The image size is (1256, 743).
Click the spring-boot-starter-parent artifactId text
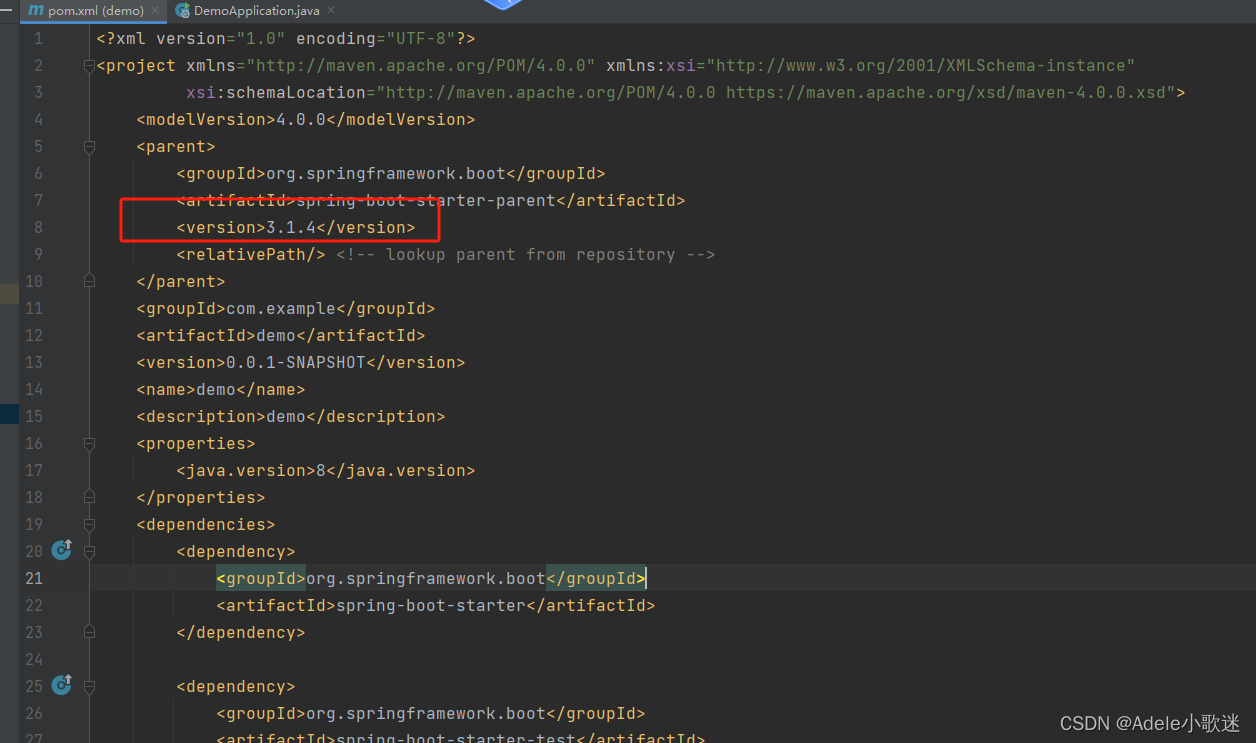(x=425, y=200)
